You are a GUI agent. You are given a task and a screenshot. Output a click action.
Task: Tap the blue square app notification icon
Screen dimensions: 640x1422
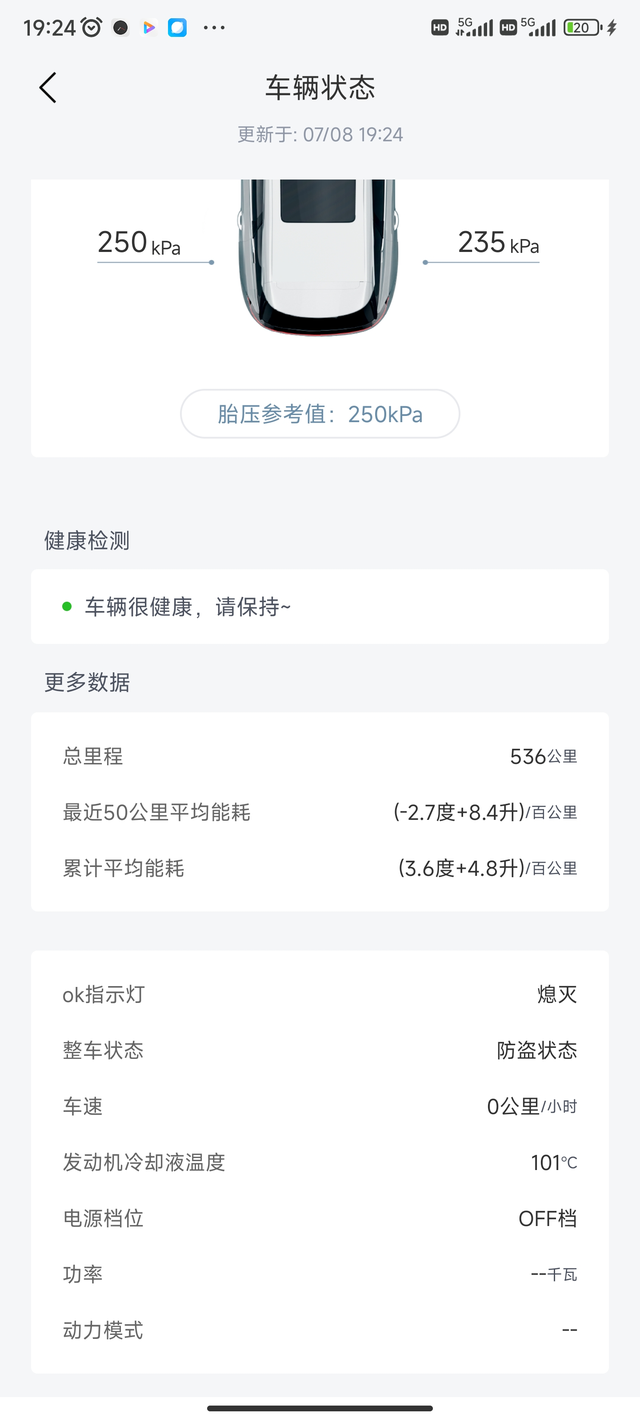click(x=177, y=28)
